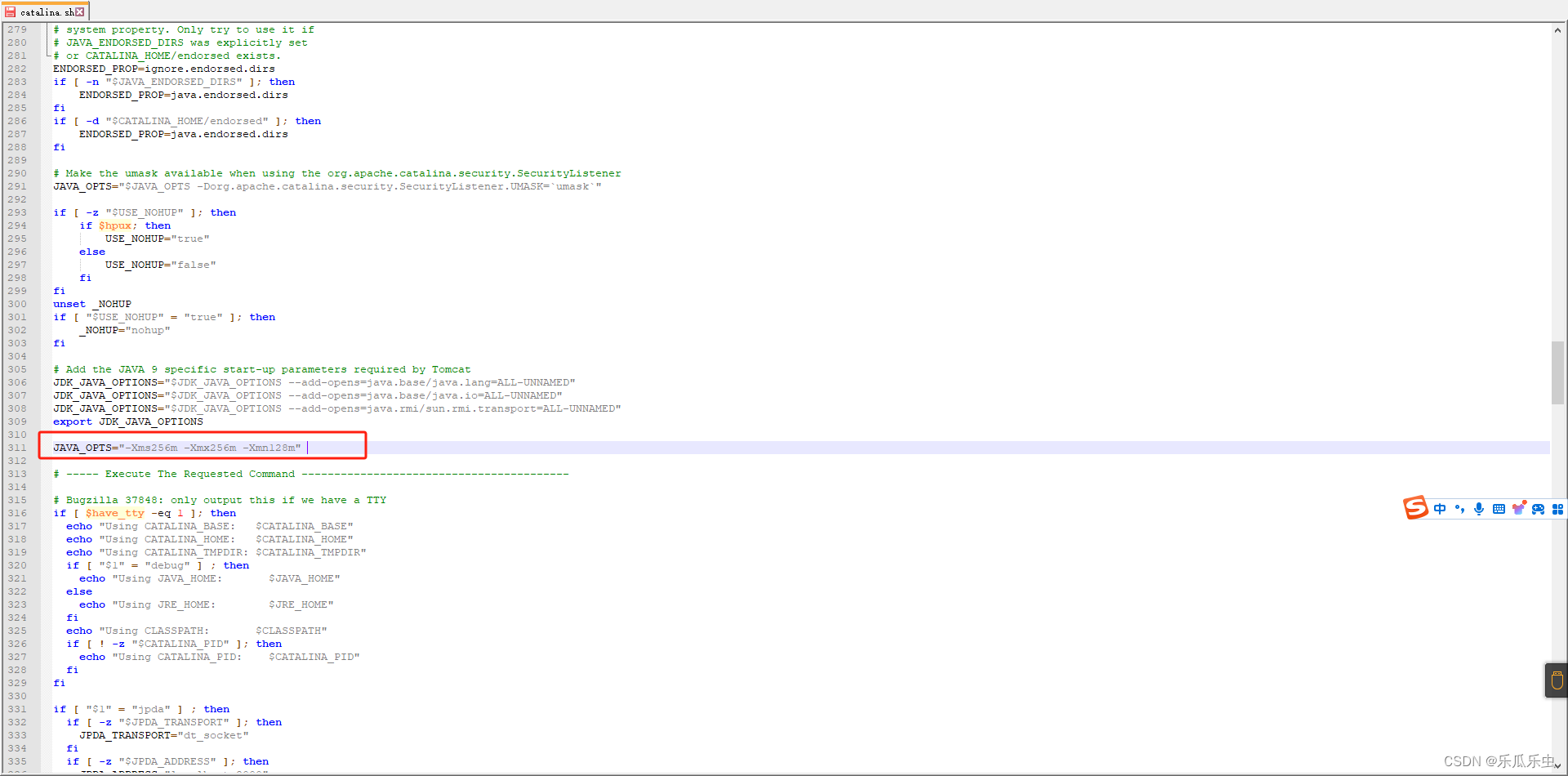Place cursor in JAVA_OPTS="-Xms256m -Xmx256m -Xmn128m" line
The height and width of the screenshot is (776, 1568).
(x=177, y=448)
